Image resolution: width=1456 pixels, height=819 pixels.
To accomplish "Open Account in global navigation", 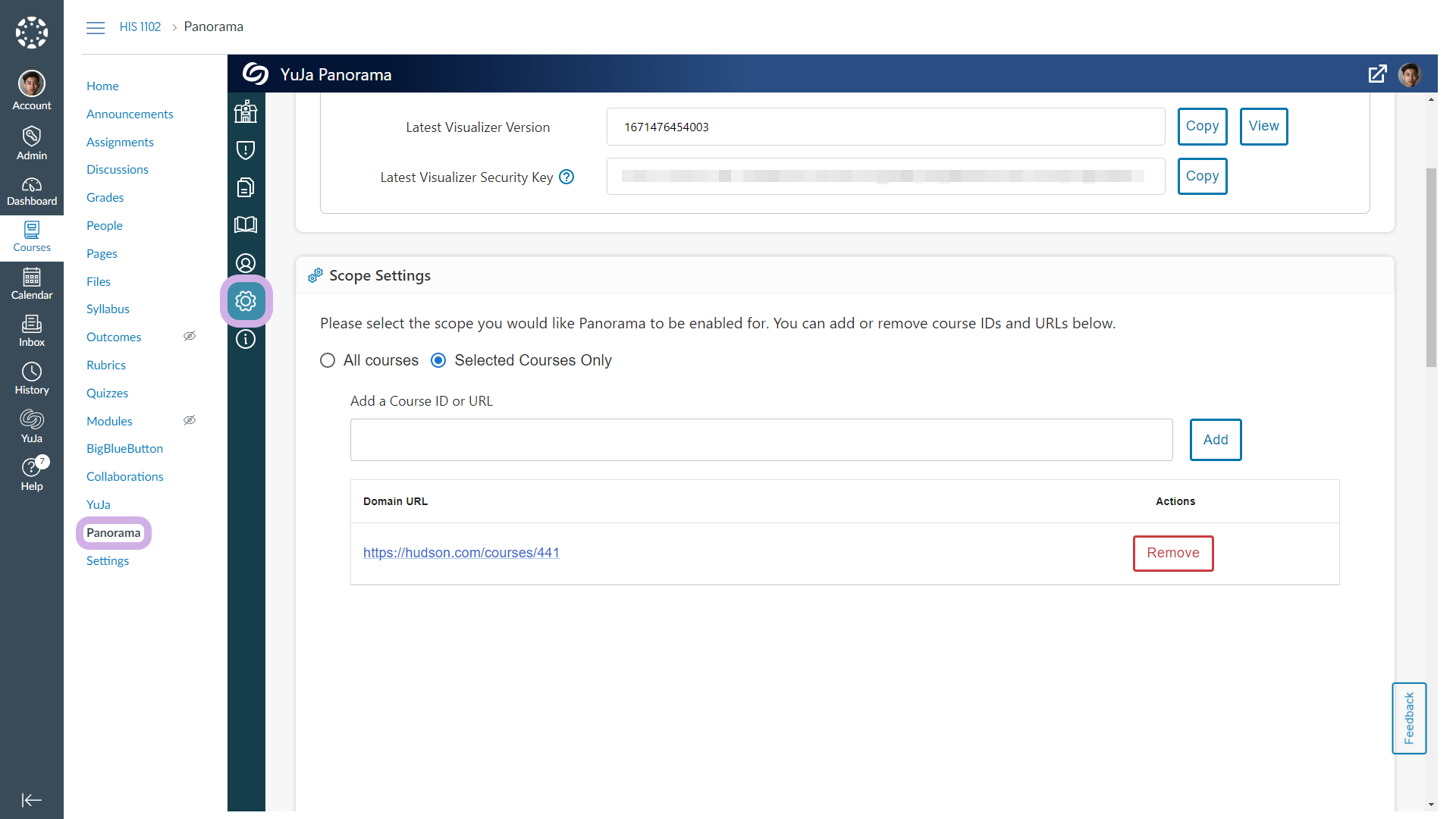I will pyautogui.click(x=32, y=90).
